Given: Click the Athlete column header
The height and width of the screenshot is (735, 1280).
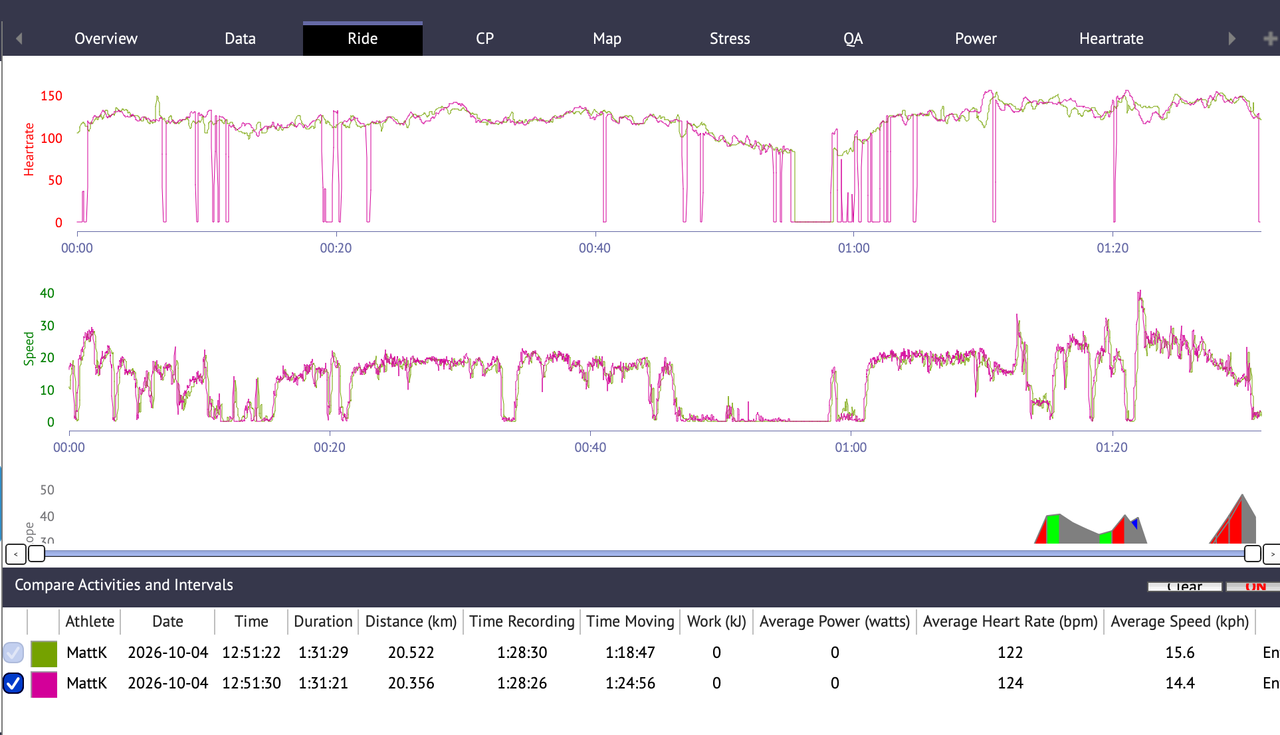Looking at the screenshot, I should [90, 621].
